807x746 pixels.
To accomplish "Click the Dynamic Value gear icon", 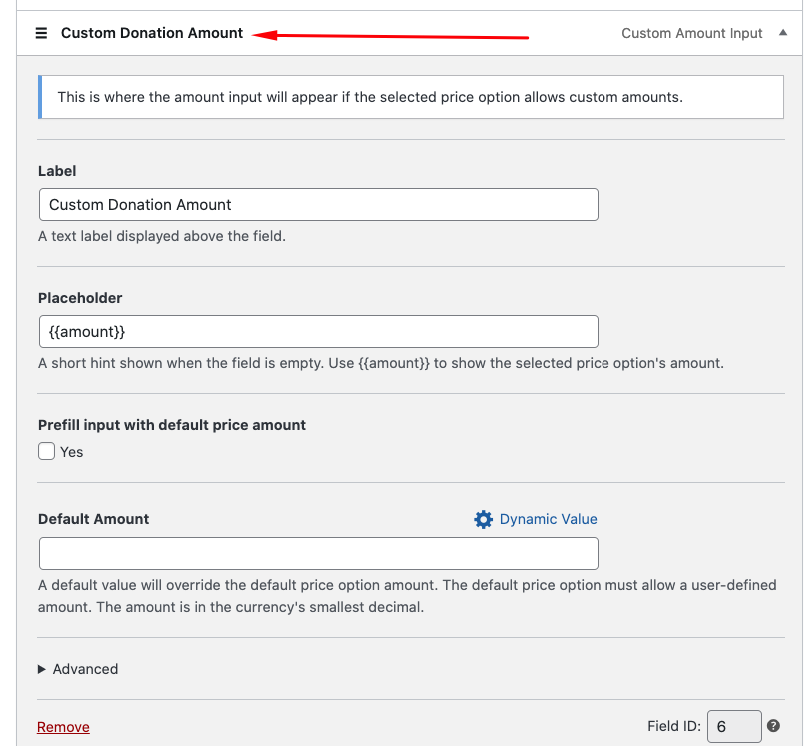I will pyautogui.click(x=483, y=519).
